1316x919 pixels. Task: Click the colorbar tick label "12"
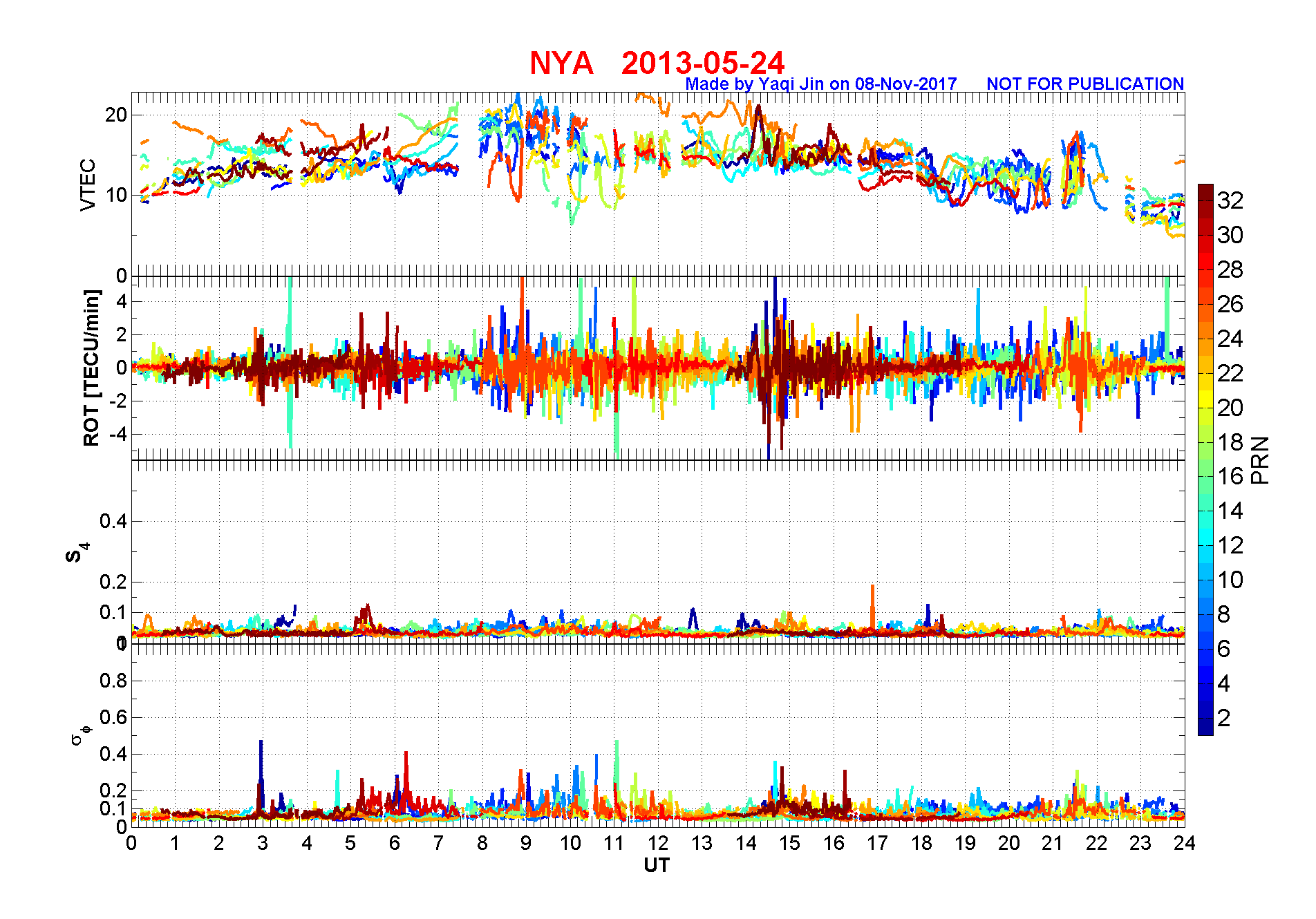coord(1230,545)
